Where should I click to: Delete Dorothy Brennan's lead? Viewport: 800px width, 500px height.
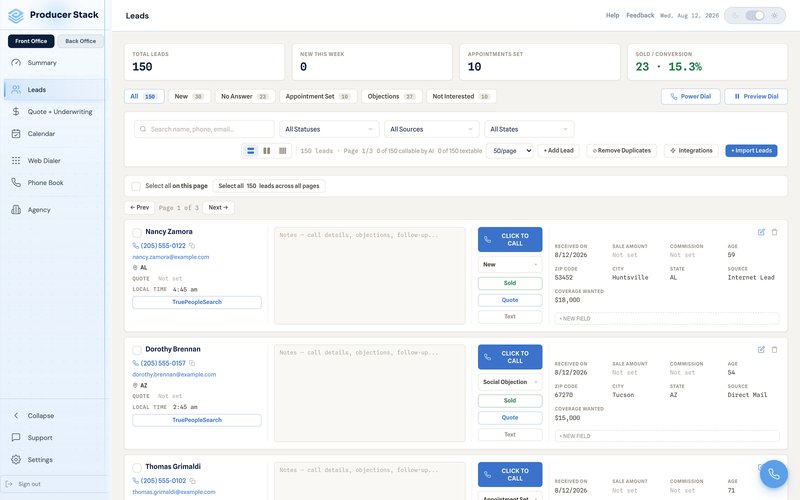[x=774, y=349]
